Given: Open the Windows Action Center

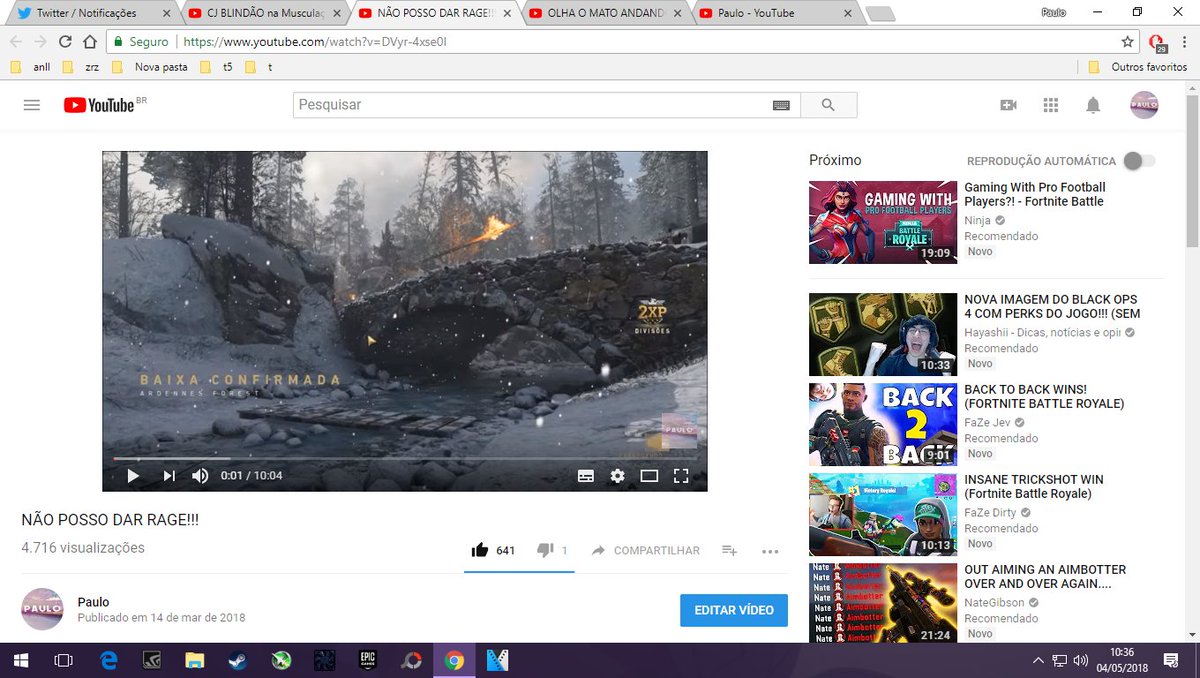Looking at the screenshot, I should coord(1171,660).
